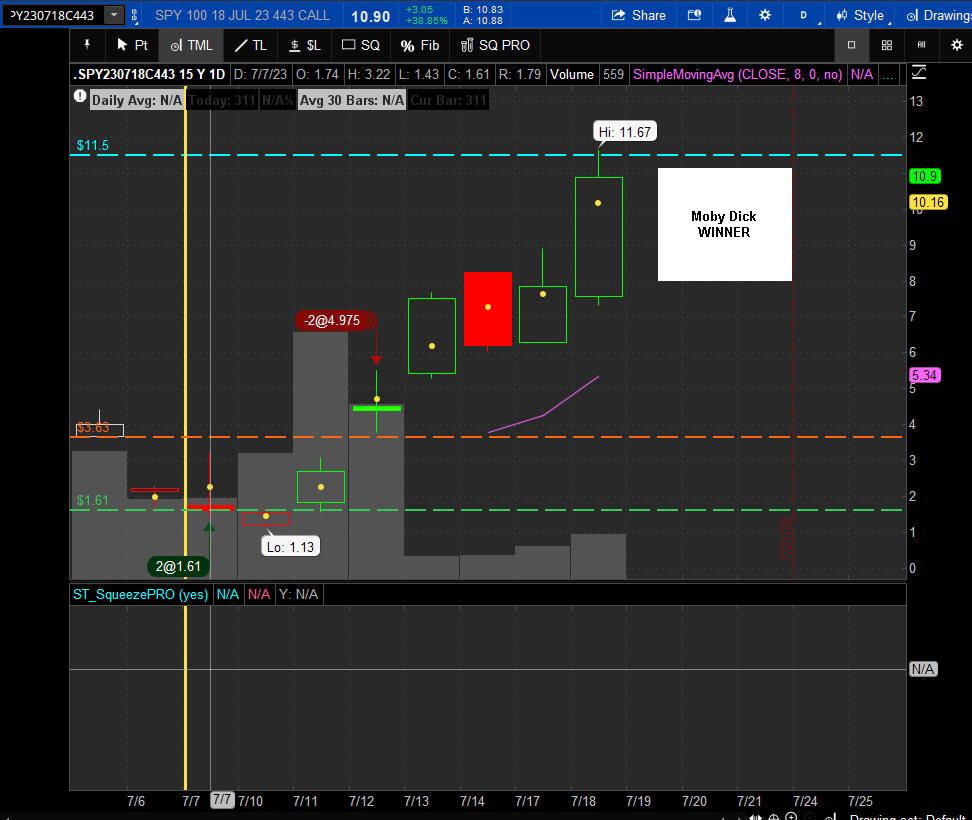
Task: Click the 10.9 green price bubble
Action: pyautogui.click(x=924, y=176)
